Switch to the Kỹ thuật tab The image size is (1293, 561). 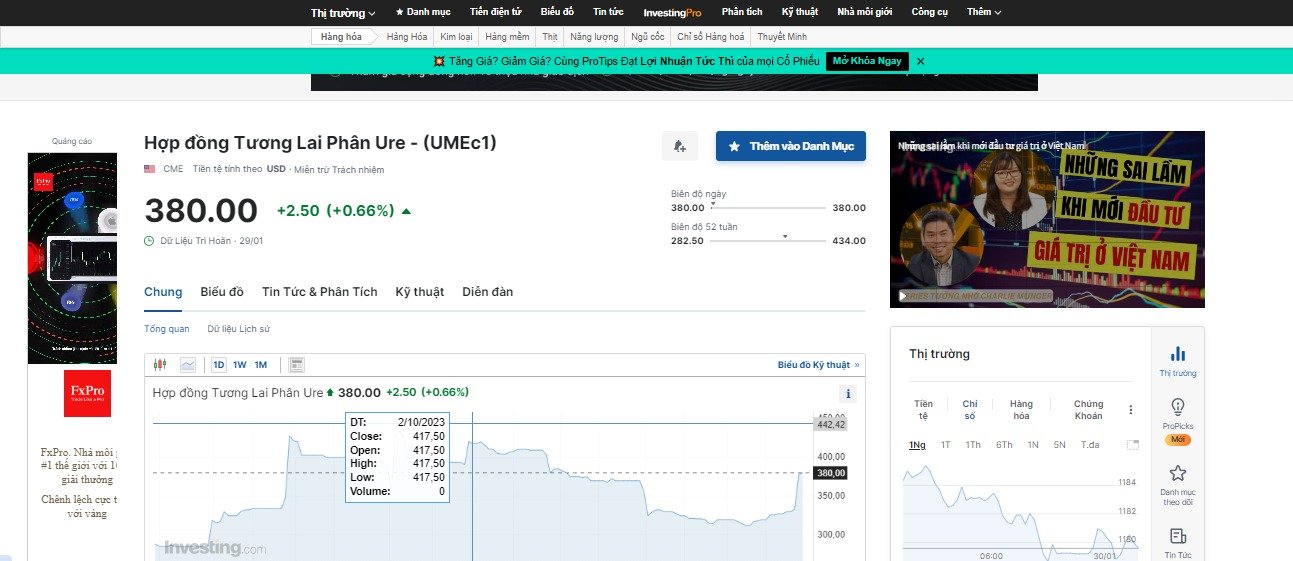tap(419, 292)
